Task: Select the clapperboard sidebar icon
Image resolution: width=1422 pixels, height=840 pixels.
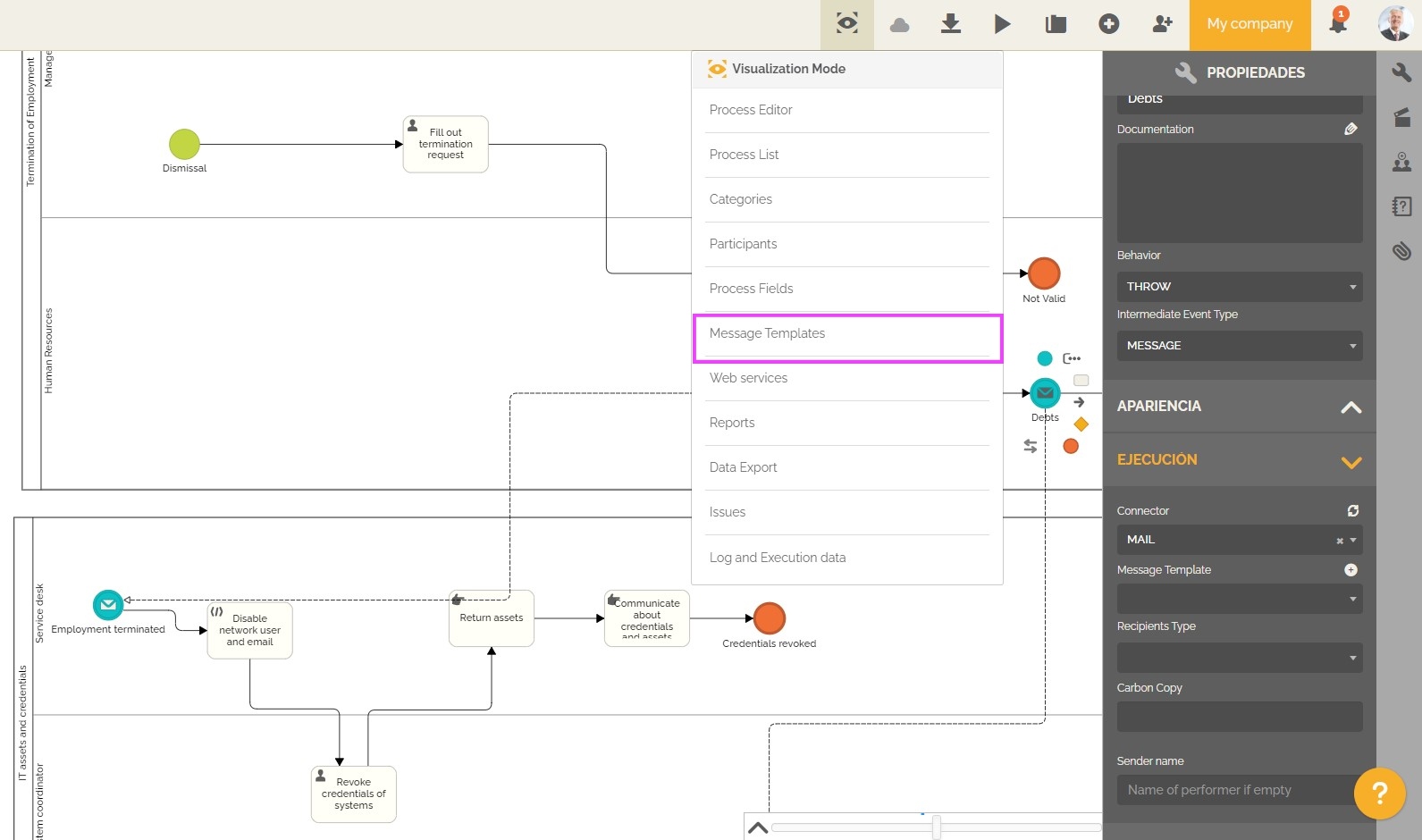Action: tap(1401, 117)
